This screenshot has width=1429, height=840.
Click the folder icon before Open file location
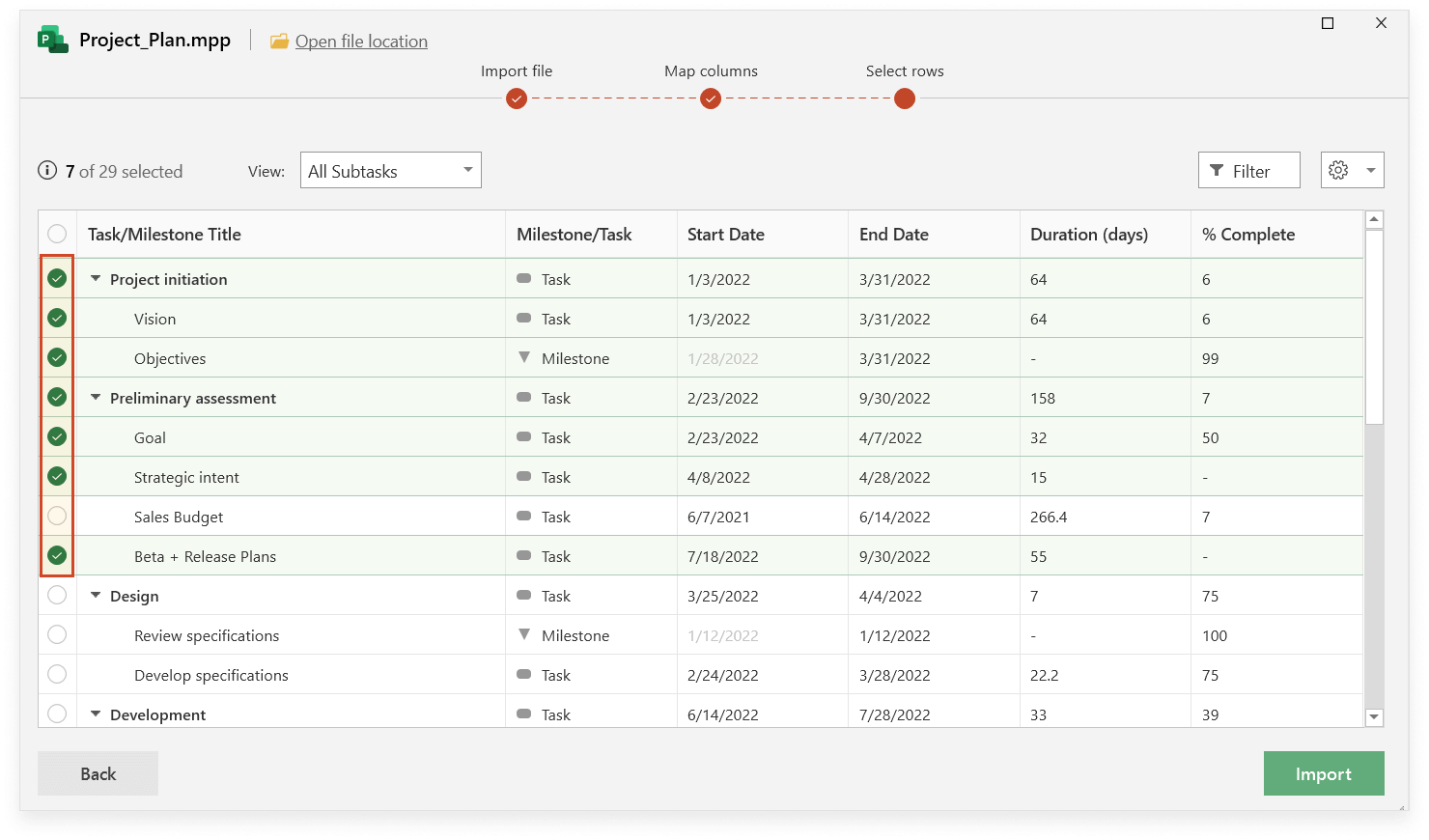tap(279, 41)
